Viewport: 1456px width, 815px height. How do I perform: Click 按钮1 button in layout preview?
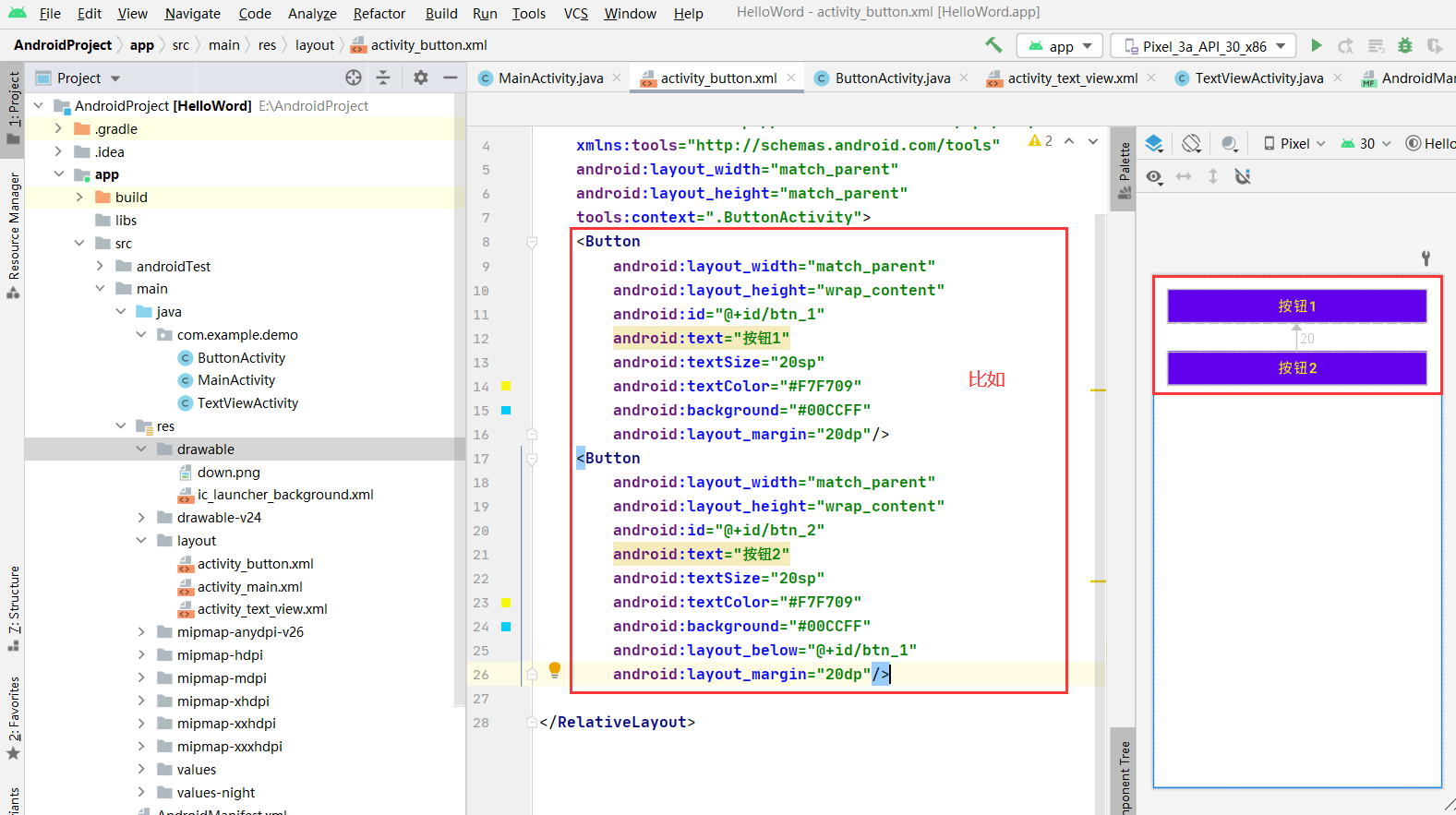click(x=1296, y=306)
